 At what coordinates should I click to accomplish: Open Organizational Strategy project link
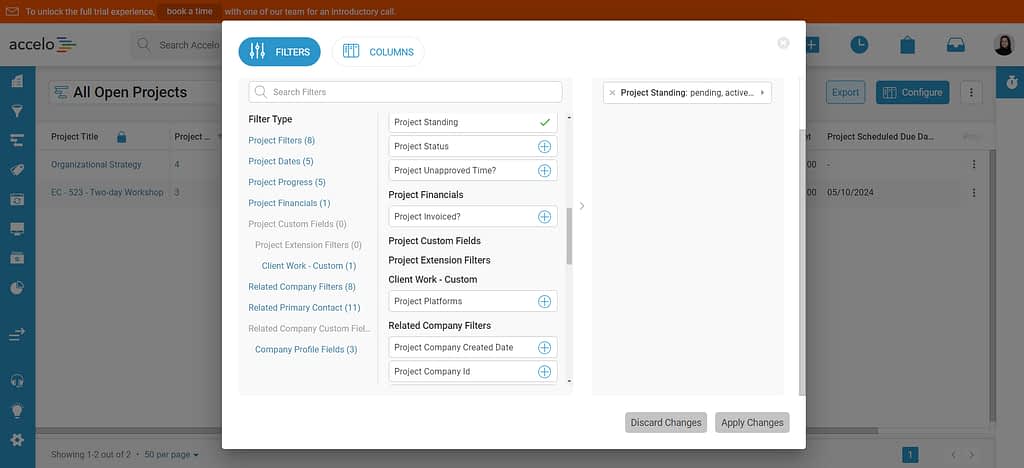(96, 164)
